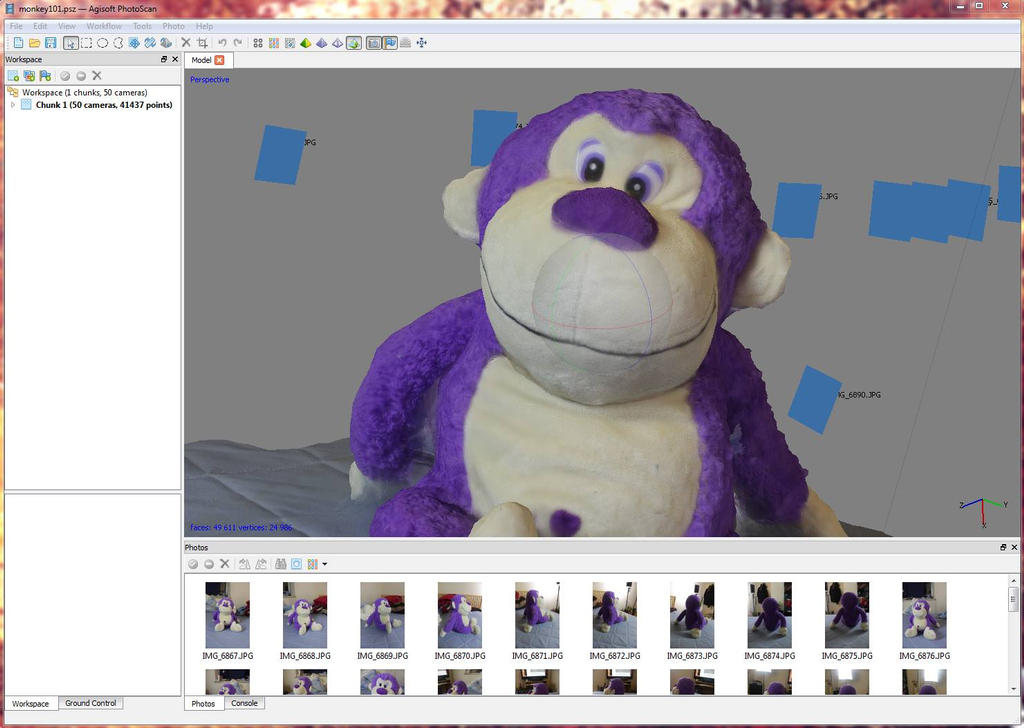Float the Photos panel via its undock button
1024x728 pixels.
point(1003,547)
